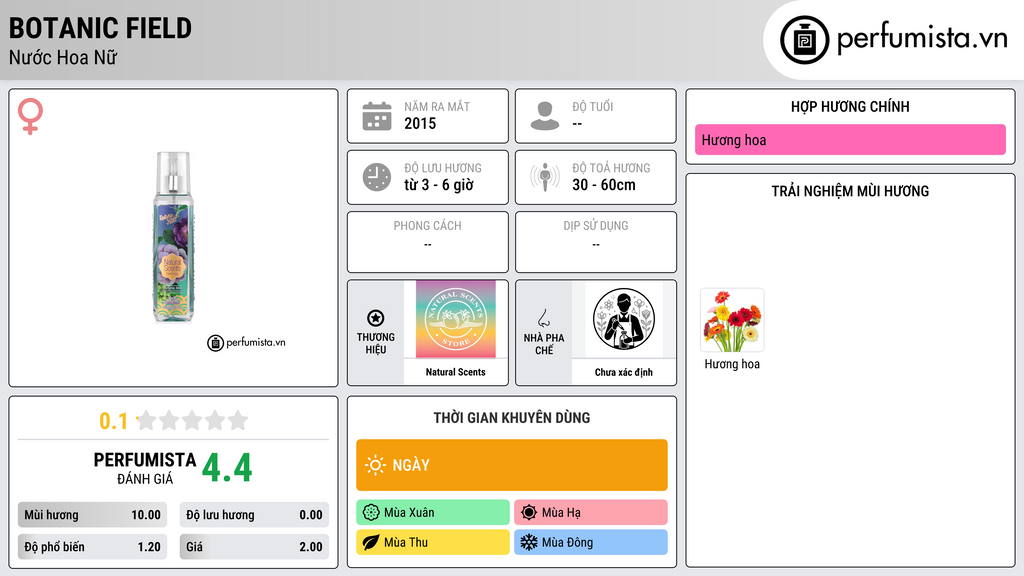Click the Hương hoa caption under the bouquet
1024x576 pixels.
tap(732, 364)
